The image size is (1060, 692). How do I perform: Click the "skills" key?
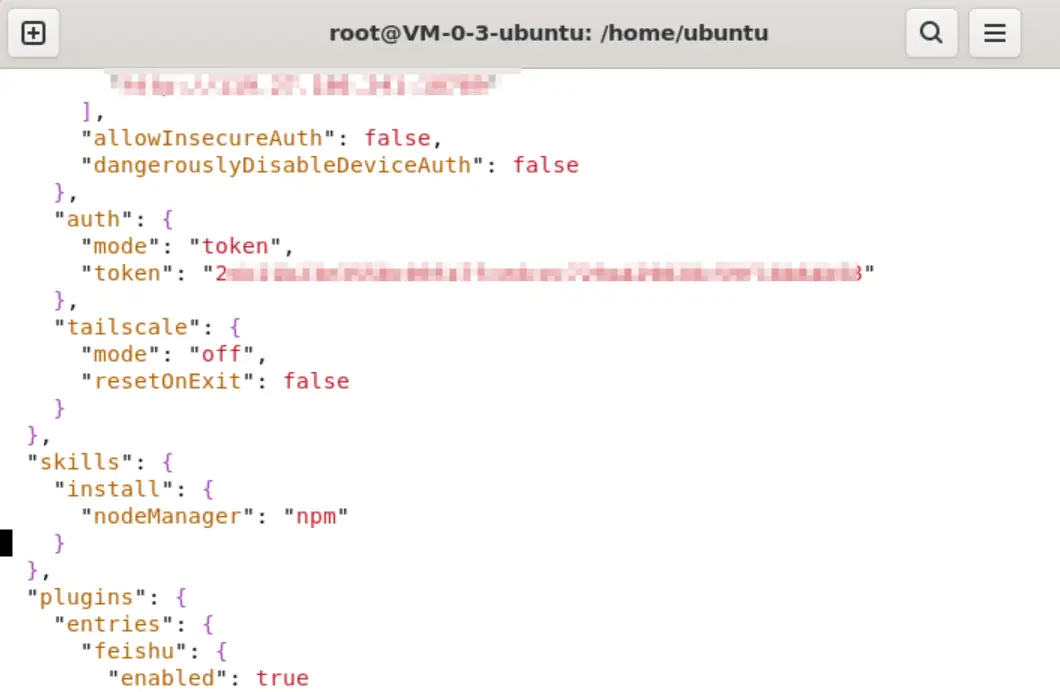pyautogui.click(x=80, y=462)
